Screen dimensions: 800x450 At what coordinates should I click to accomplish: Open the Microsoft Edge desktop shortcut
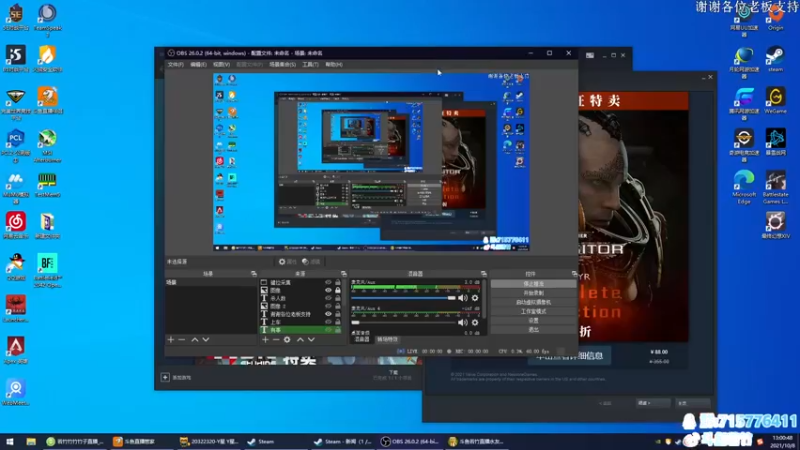(x=744, y=187)
